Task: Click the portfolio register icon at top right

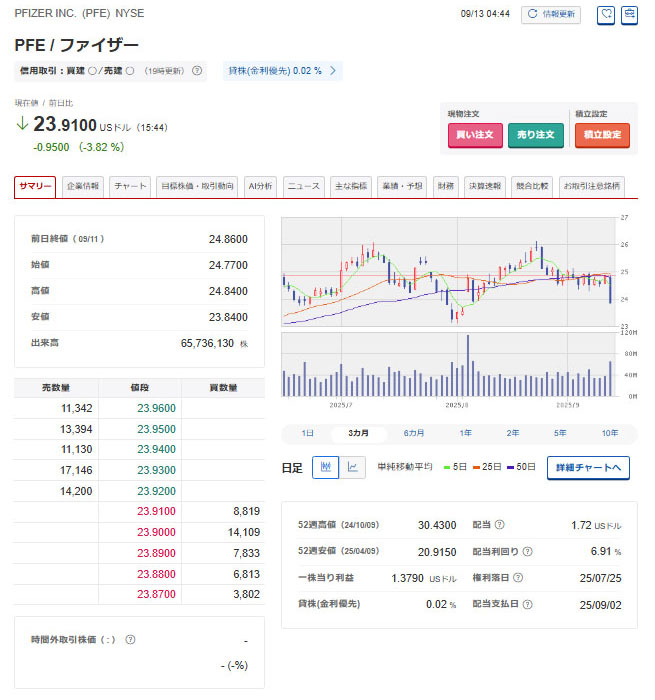Action: [630, 14]
